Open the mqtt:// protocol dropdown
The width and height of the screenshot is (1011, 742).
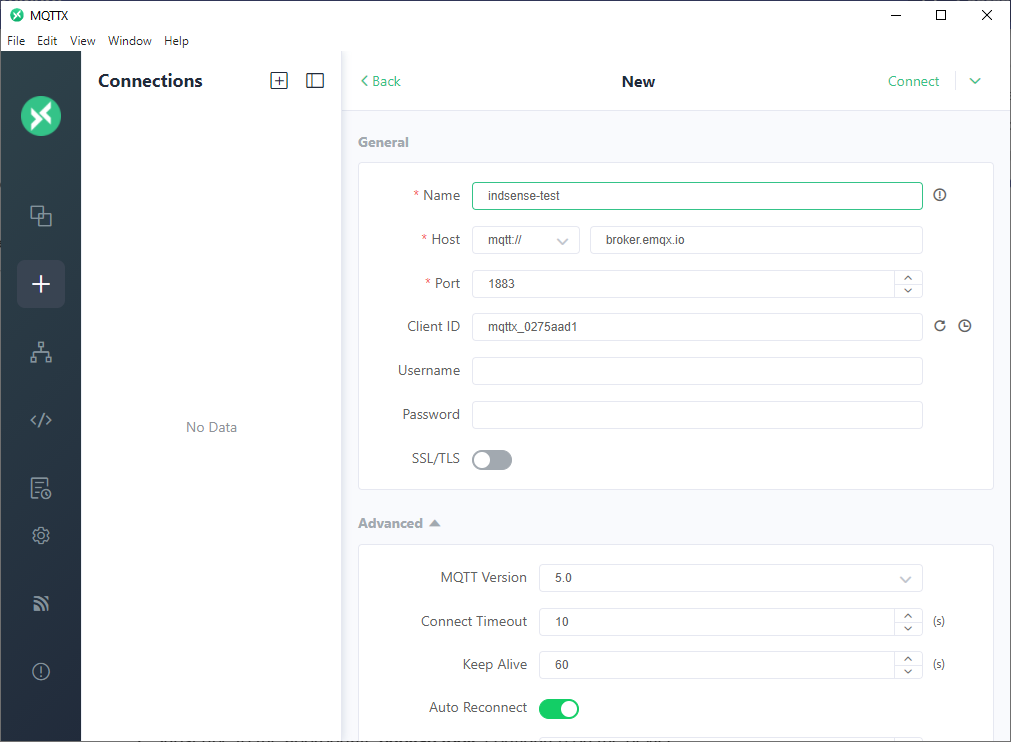click(x=526, y=240)
